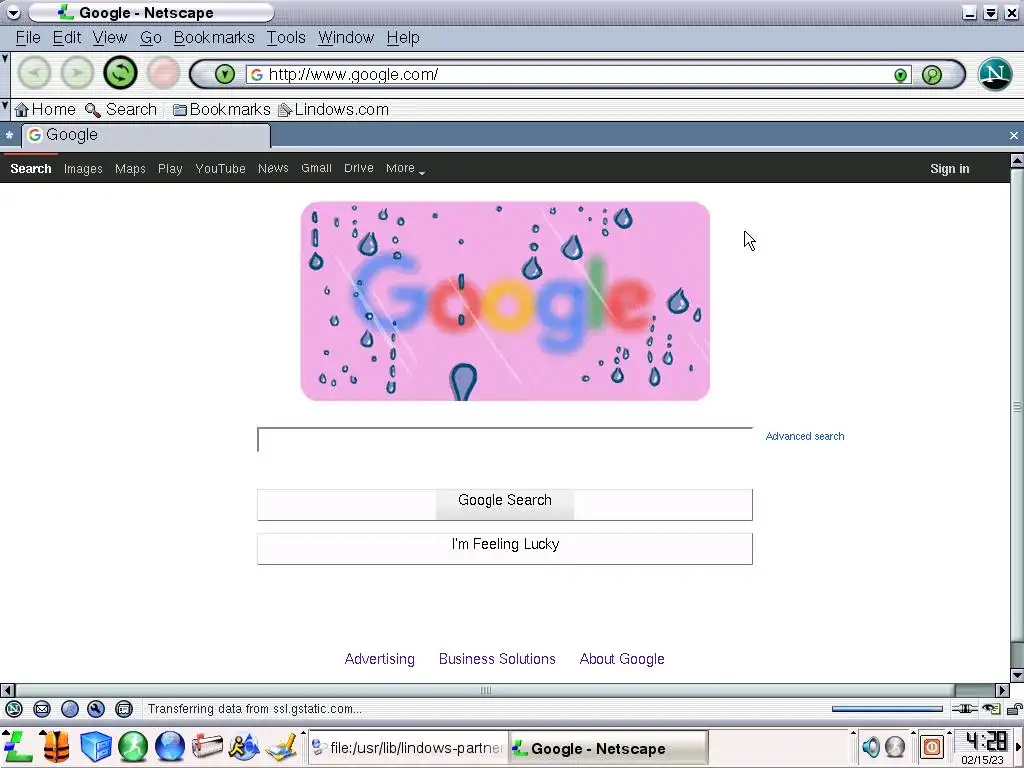Screen dimensions: 1024x768
Task: Open the Business Solutions footer link
Action: point(497,659)
